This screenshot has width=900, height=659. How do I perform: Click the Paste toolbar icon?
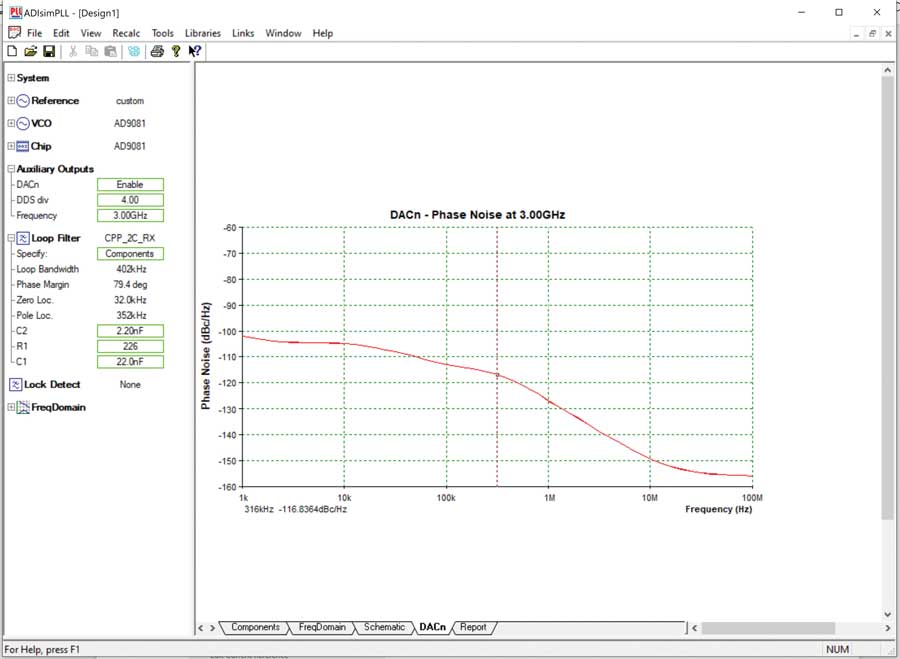[110, 51]
